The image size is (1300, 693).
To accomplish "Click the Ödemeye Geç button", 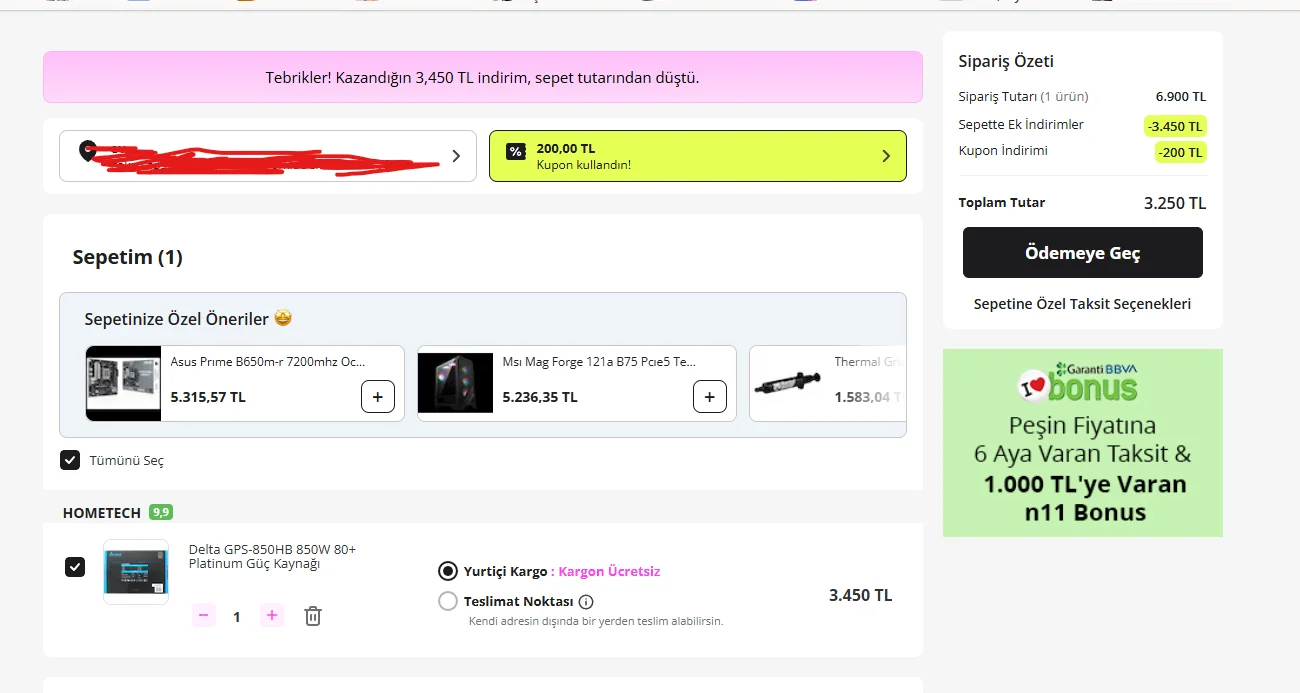I will click(x=1083, y=253).
